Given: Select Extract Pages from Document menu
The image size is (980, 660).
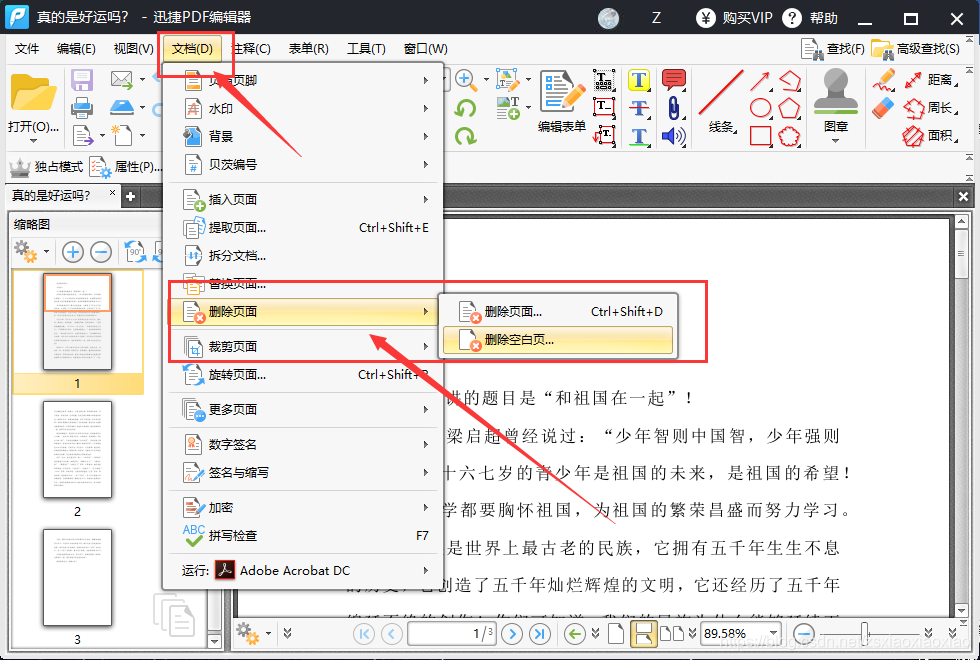Looking at the screenshot, I should click(x=302, y=228).
